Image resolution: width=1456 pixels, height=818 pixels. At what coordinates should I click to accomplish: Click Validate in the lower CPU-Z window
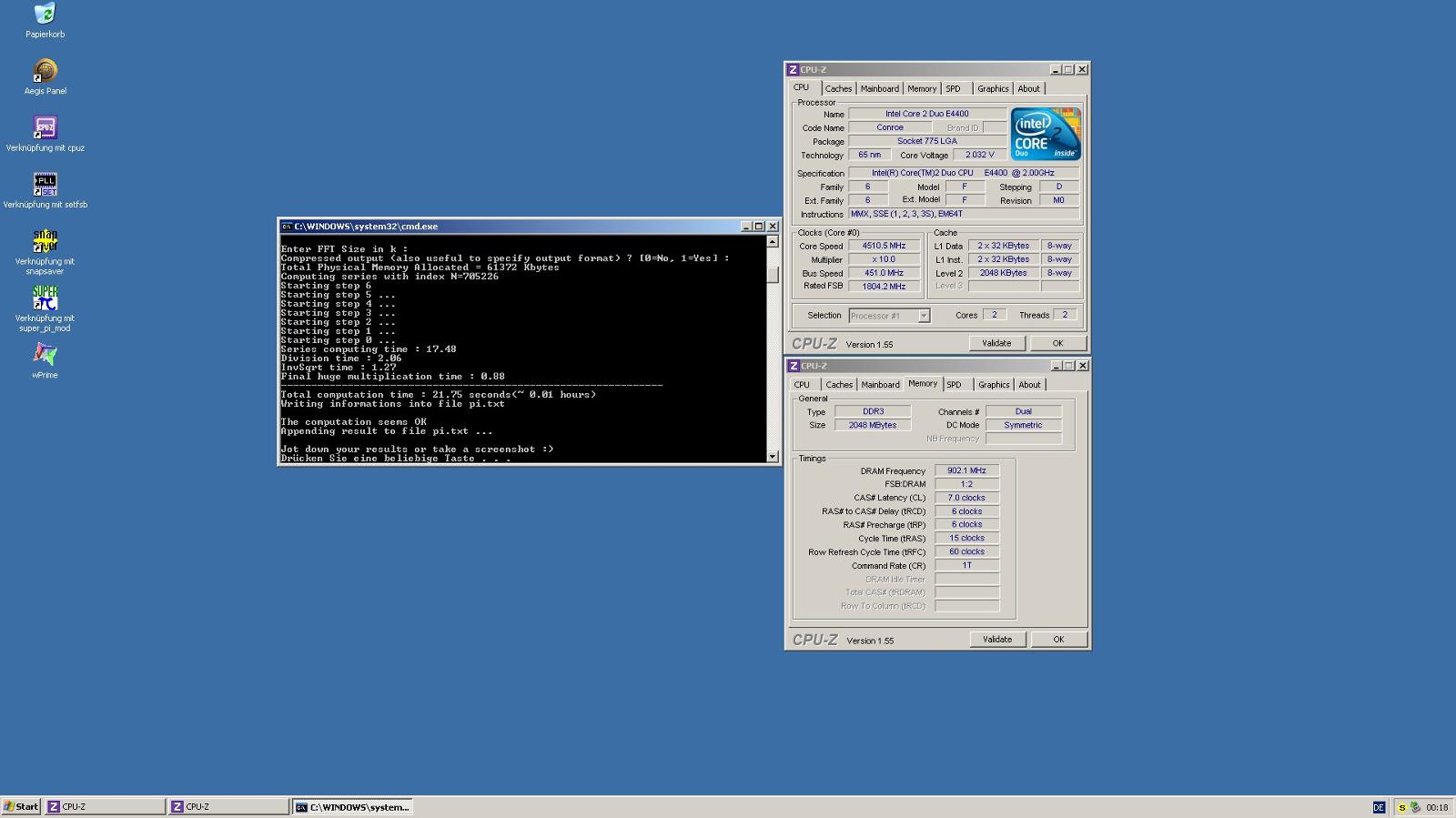pos(997,640)
